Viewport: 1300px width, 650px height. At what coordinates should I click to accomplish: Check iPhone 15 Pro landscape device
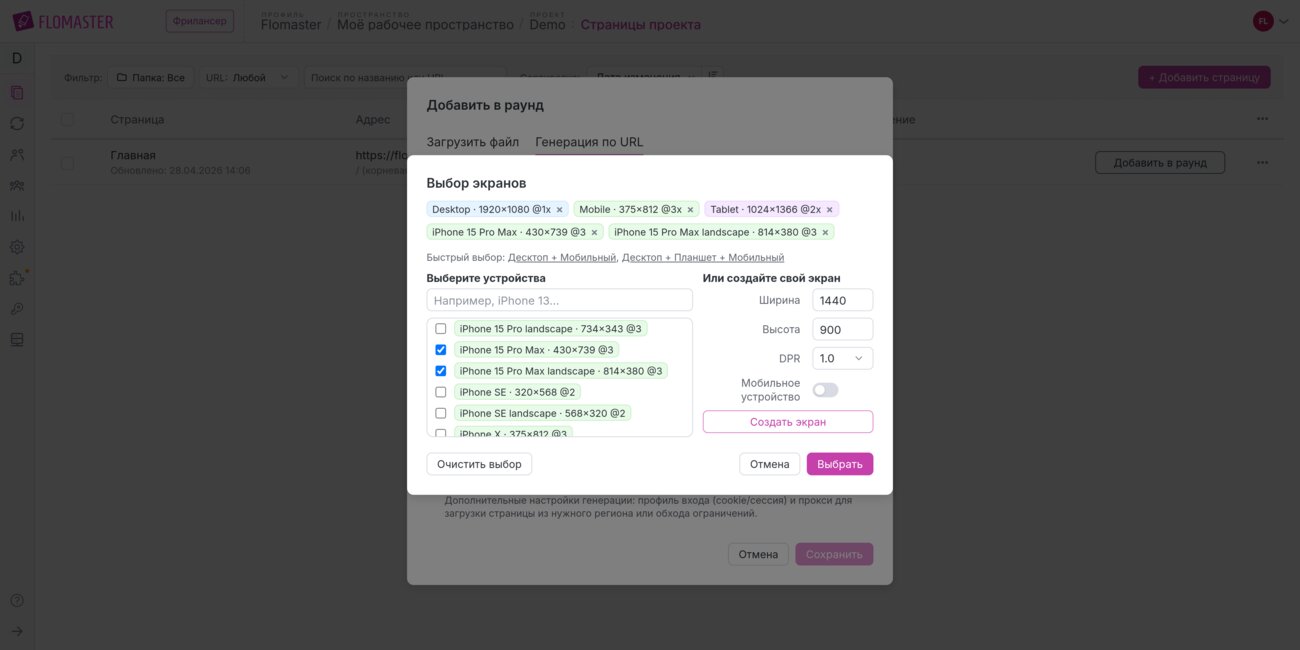click(440, 329)
